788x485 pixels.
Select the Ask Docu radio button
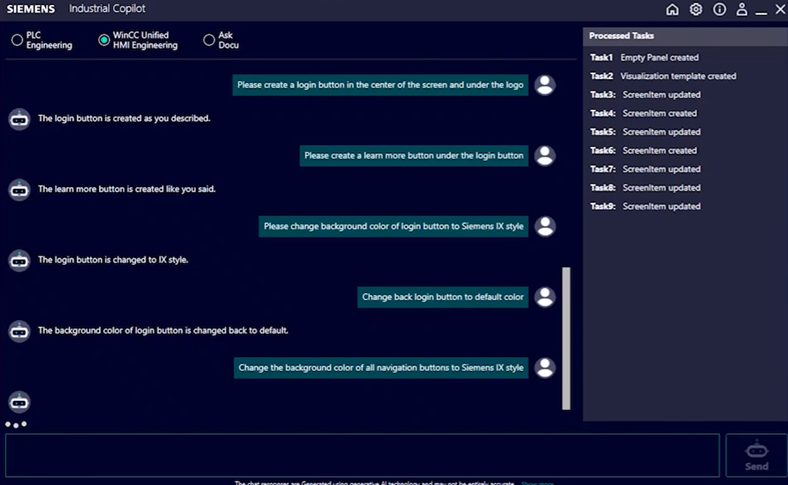[x=209, y=40]
